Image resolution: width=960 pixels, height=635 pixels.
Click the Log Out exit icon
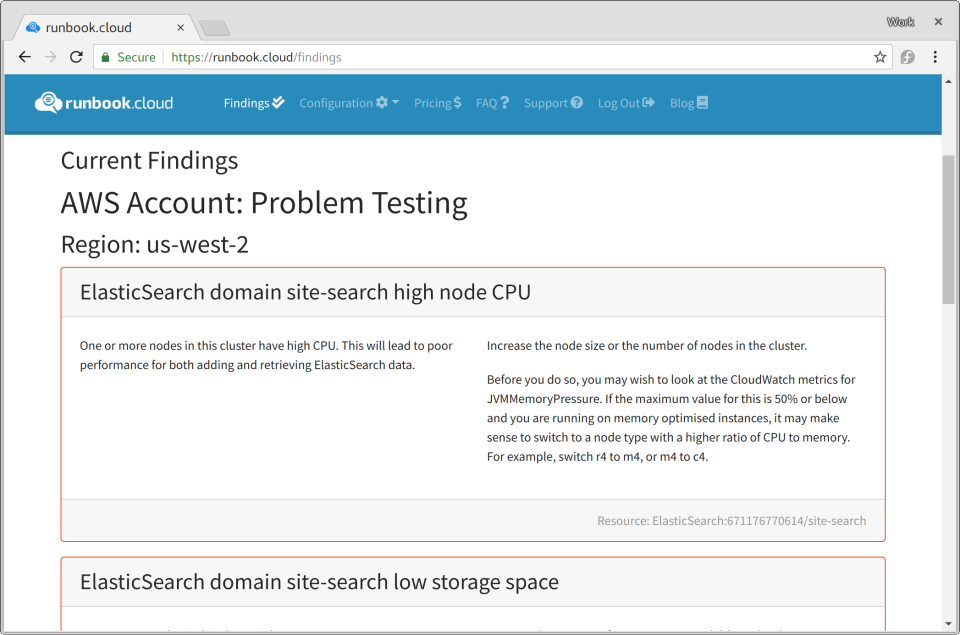[650, 102]
